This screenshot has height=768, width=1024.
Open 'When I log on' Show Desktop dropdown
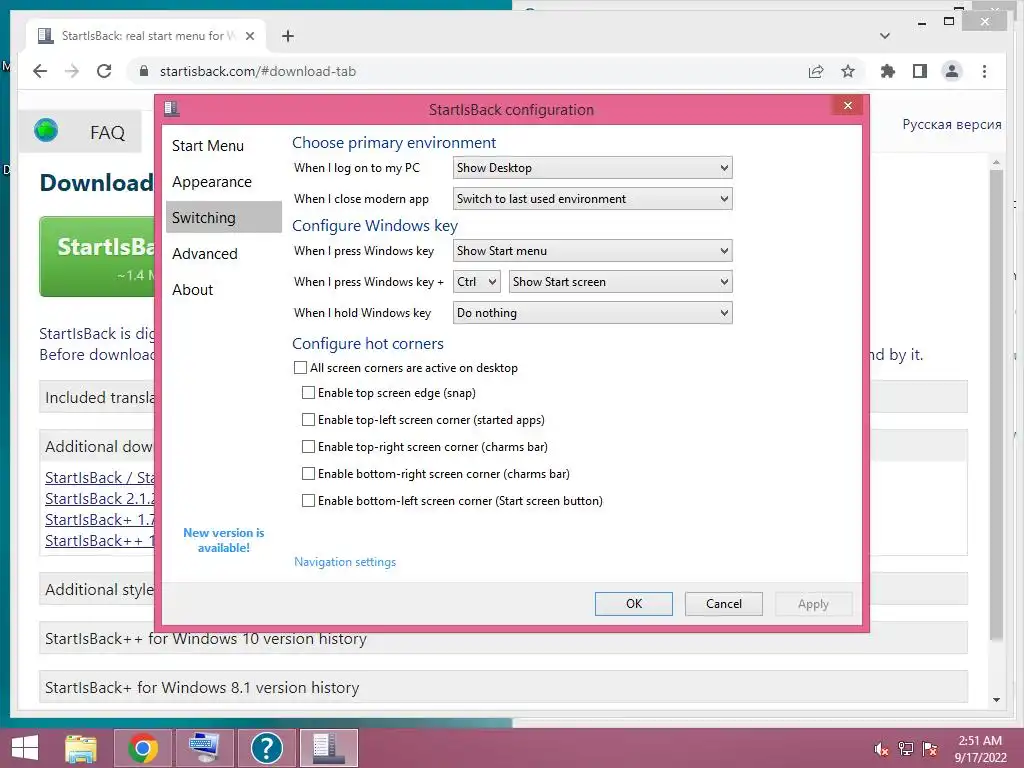[x=592, y=168]
